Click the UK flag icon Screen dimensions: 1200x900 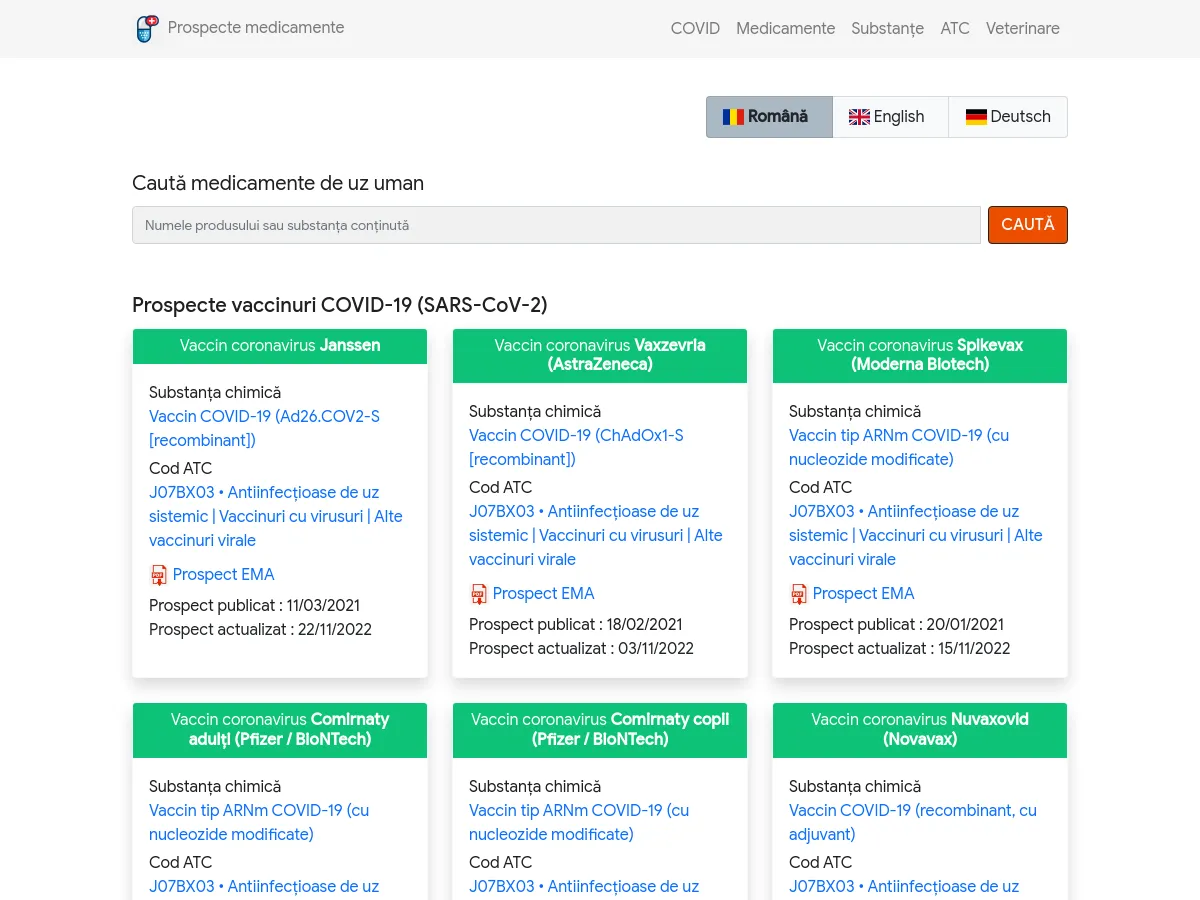(x=859, y=117)
